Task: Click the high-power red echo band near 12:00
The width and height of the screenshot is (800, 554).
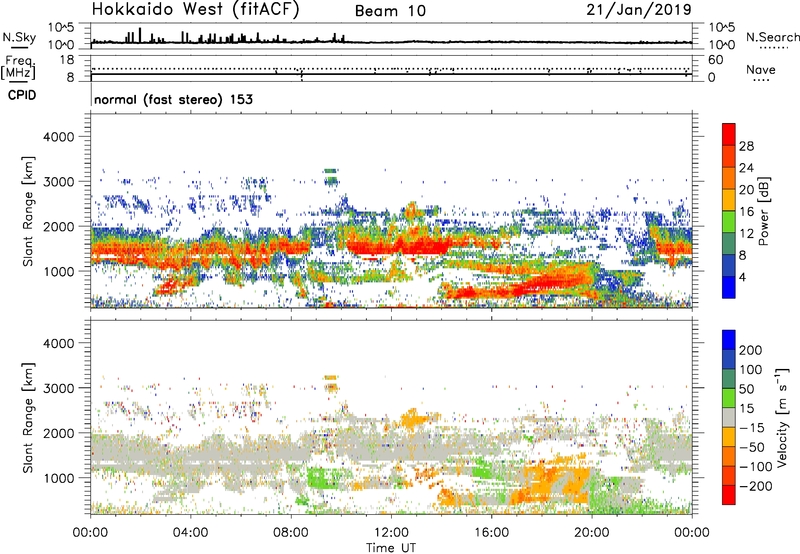Action: point(398,245)
